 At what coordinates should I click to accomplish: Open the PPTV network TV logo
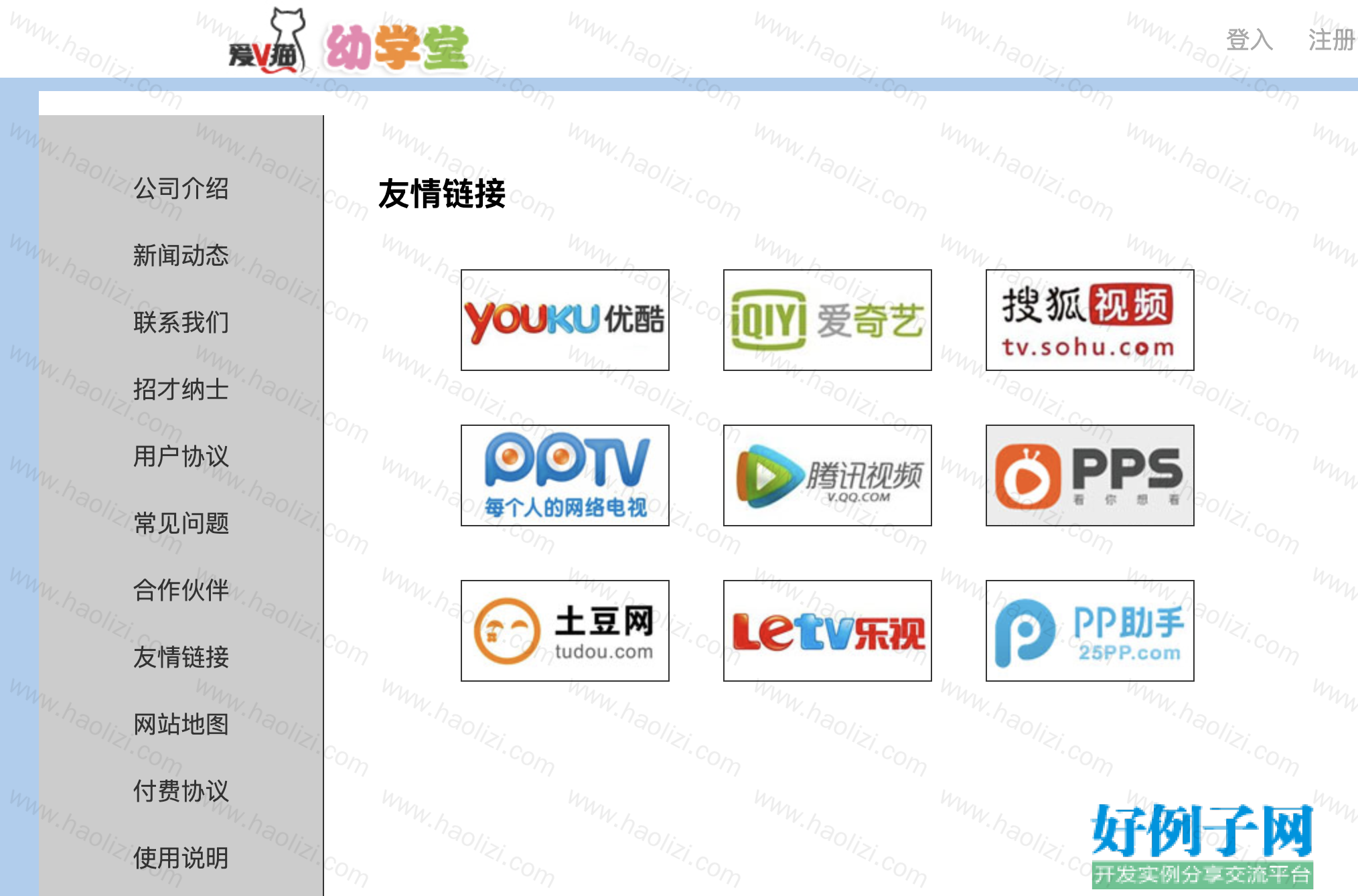coord(565,475)
